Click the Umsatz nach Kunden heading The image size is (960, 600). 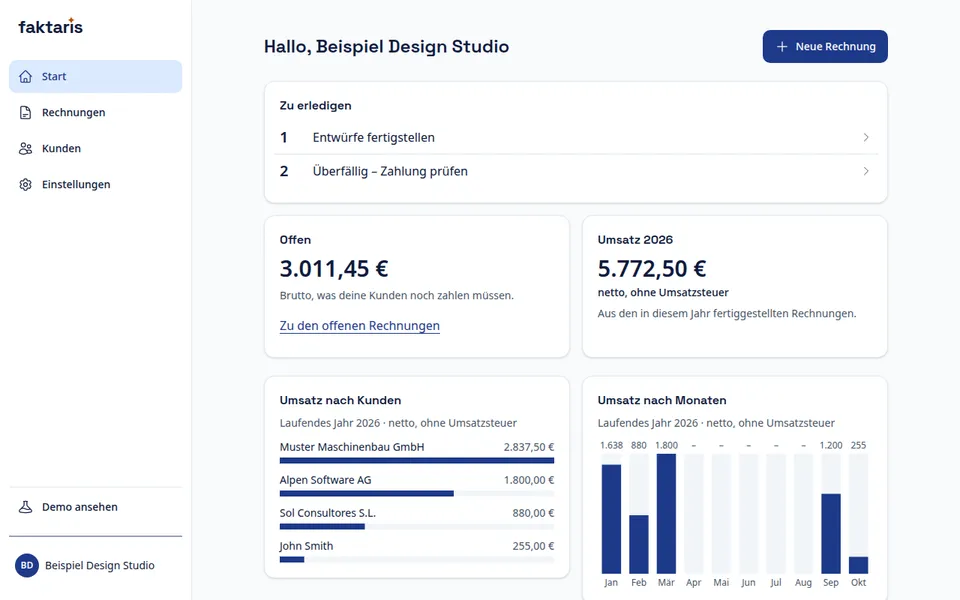coord(340,400)
